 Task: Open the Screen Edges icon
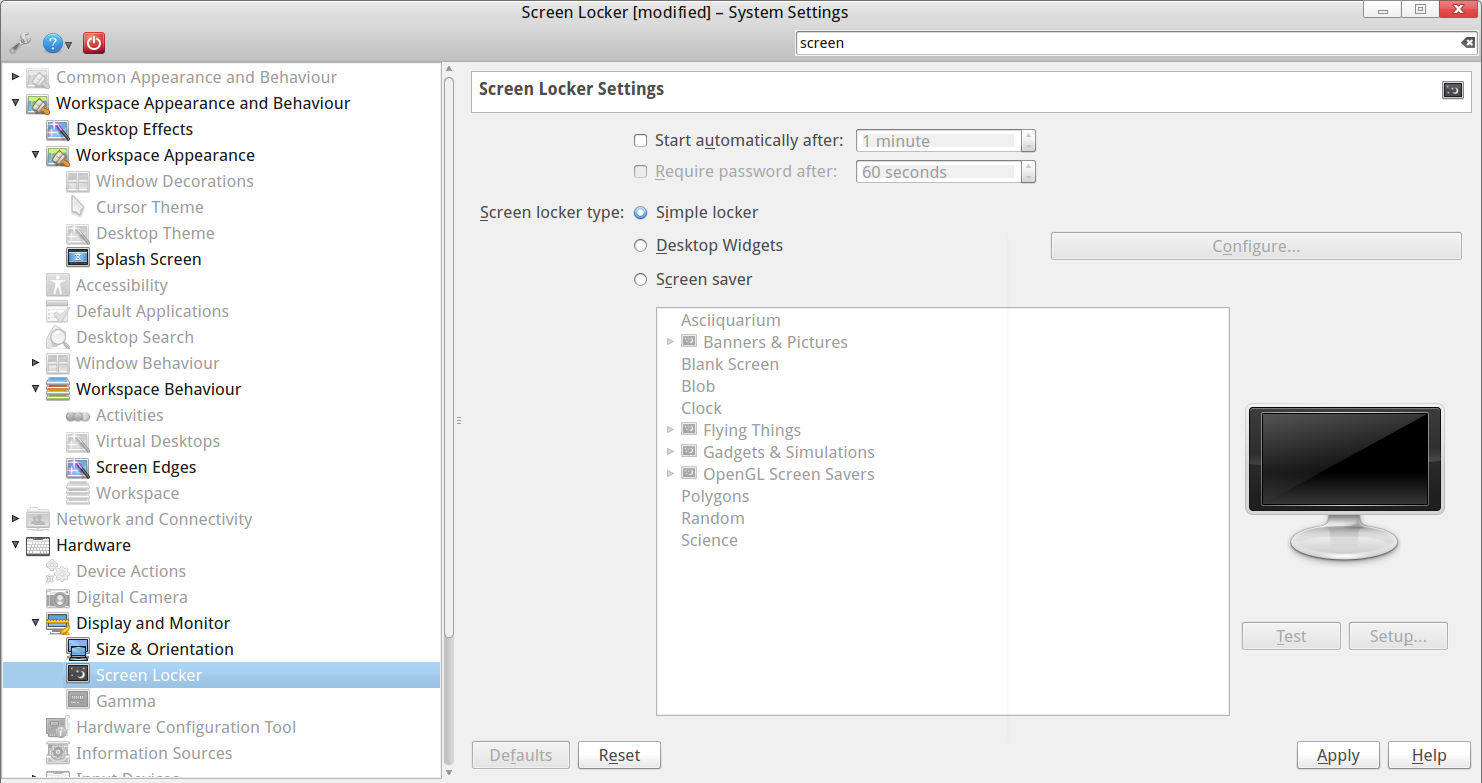pyautogui.click(x=78, y=467)
